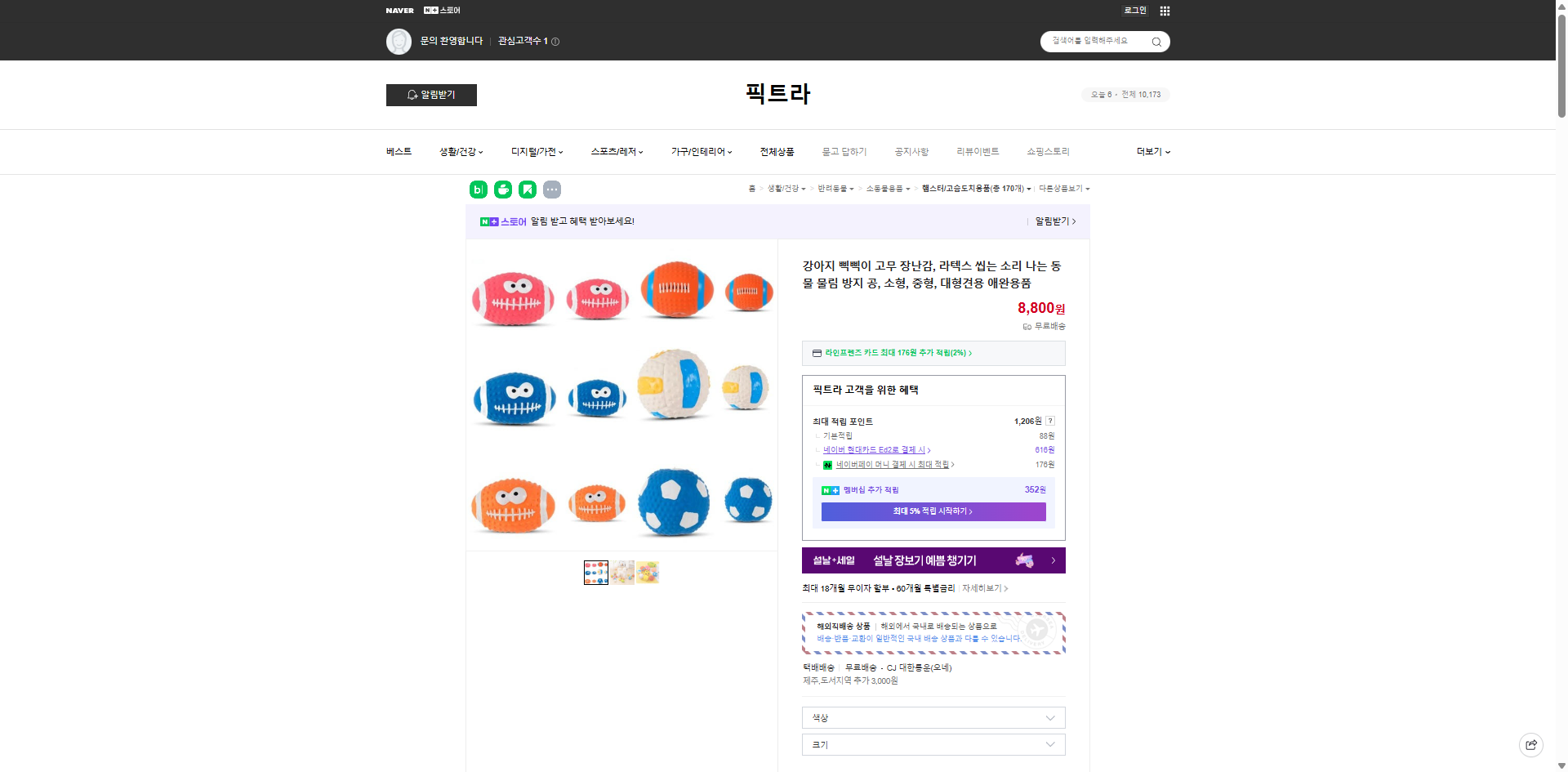1568x772 pixels.
Task: Open the 스포츠/레저 category menu
Action: tap(615, 152)
